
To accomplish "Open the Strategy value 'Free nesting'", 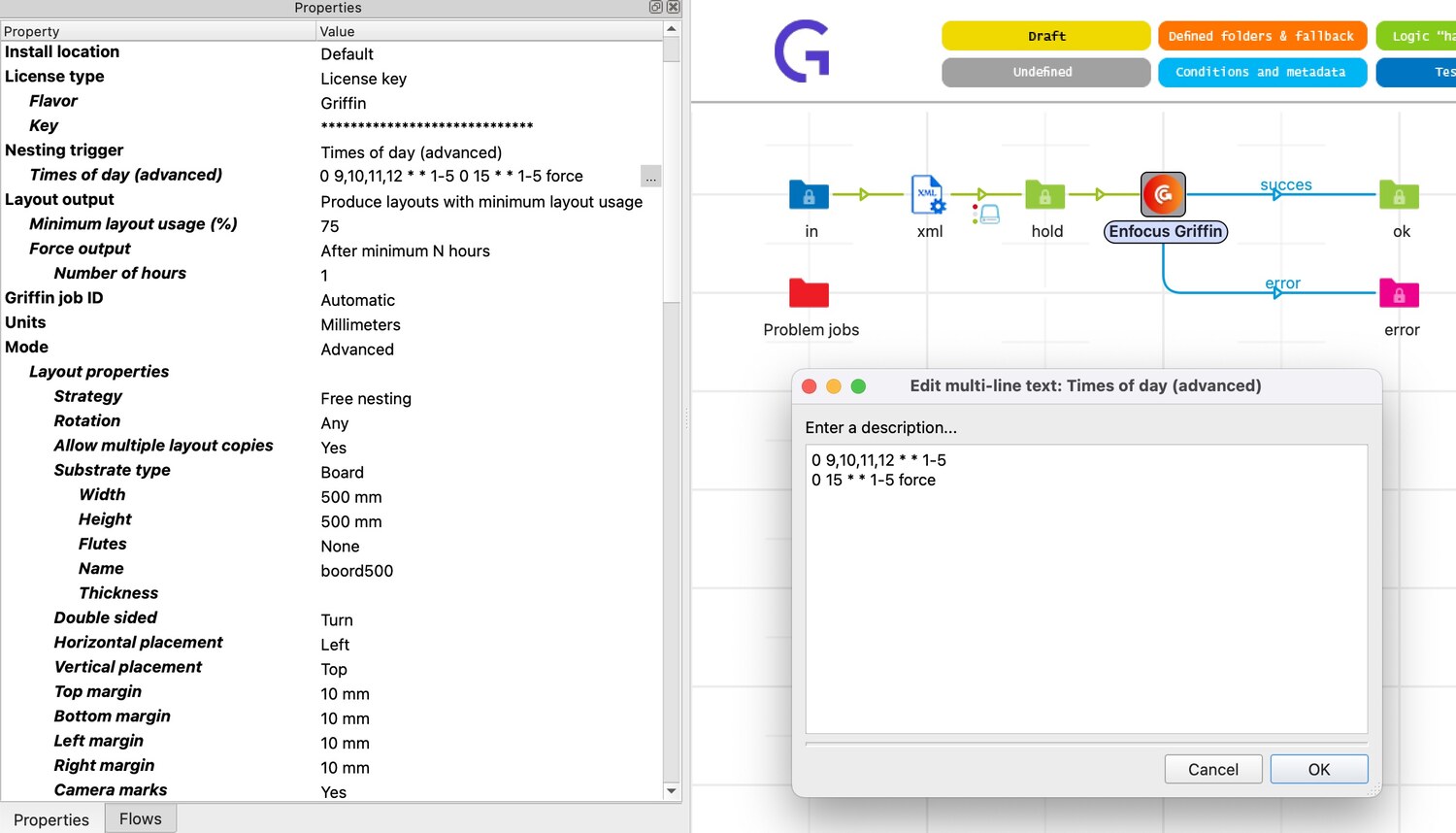I will pyautogui.click(x=366, y=399).
